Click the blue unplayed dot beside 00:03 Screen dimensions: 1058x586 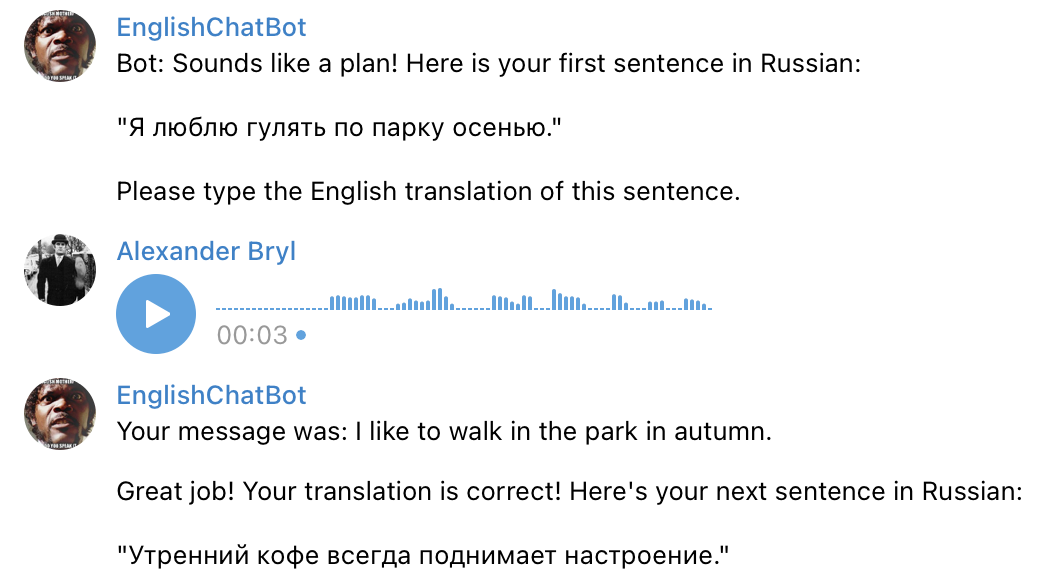point(301,335)
